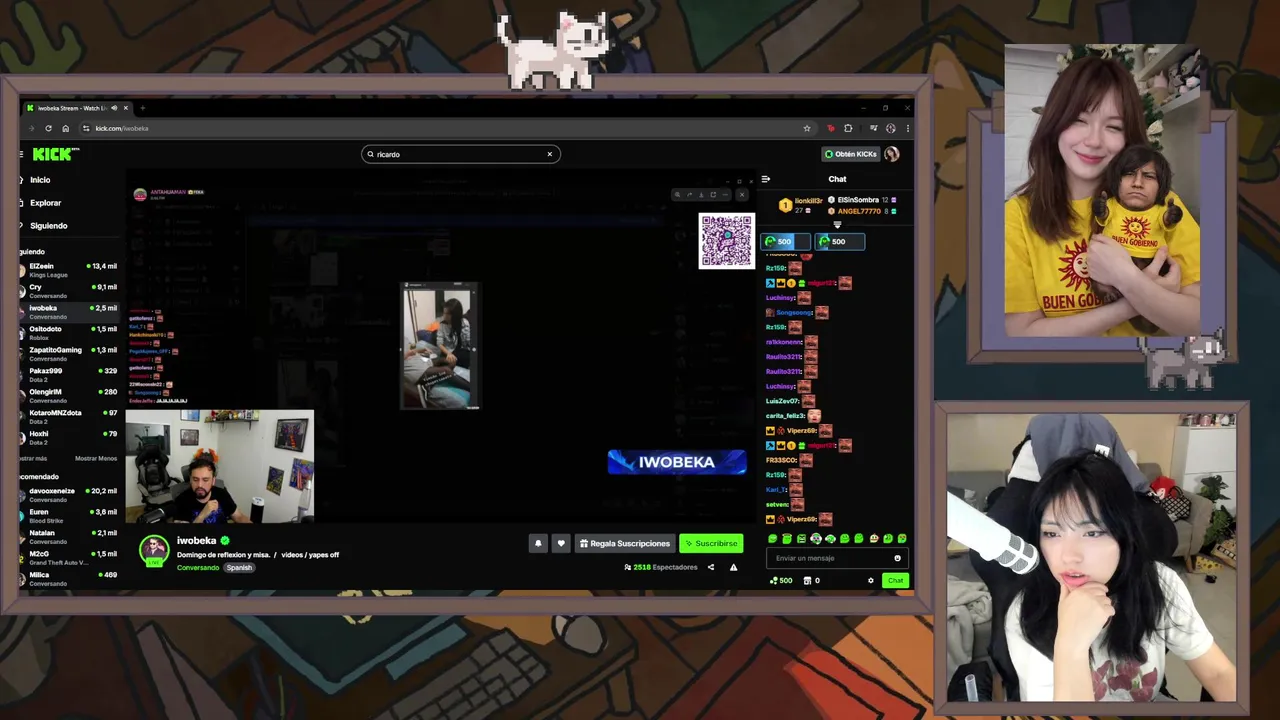
Task: Click the iwobeka channel avatar with LIVE badge
Action: click(x=153, y=550)
